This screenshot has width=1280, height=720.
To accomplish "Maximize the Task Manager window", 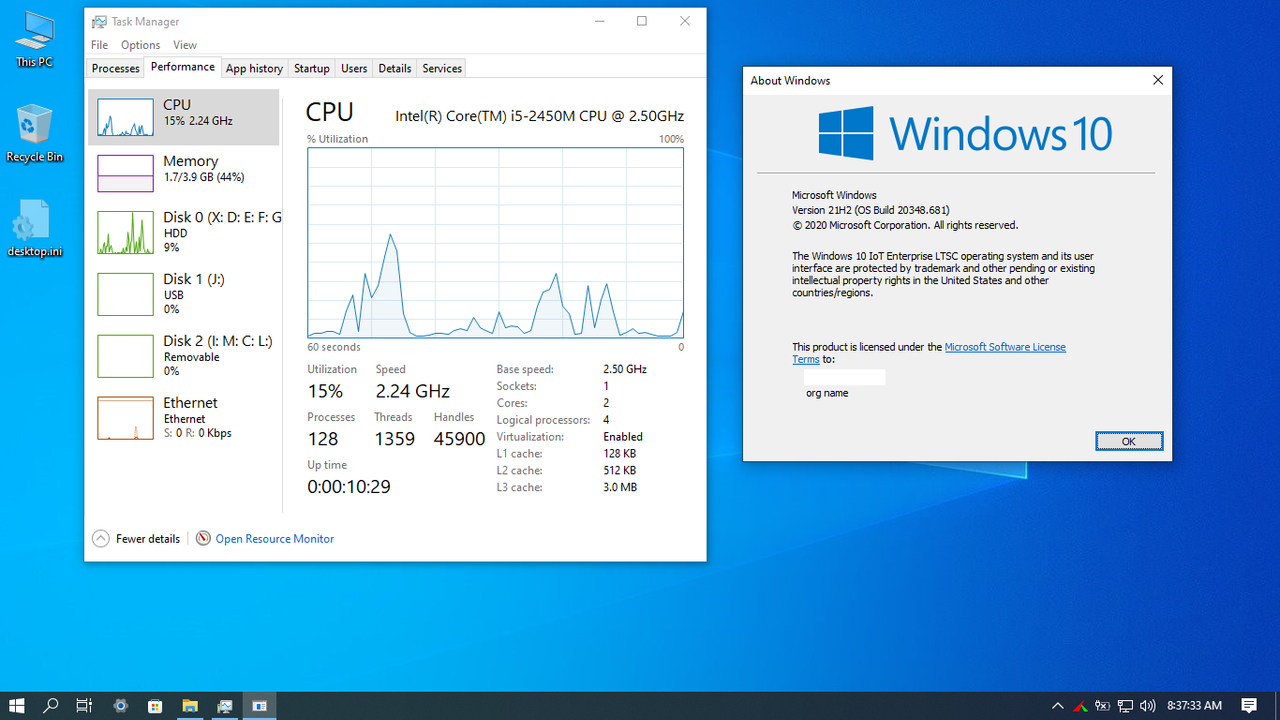I will [642, 21].
